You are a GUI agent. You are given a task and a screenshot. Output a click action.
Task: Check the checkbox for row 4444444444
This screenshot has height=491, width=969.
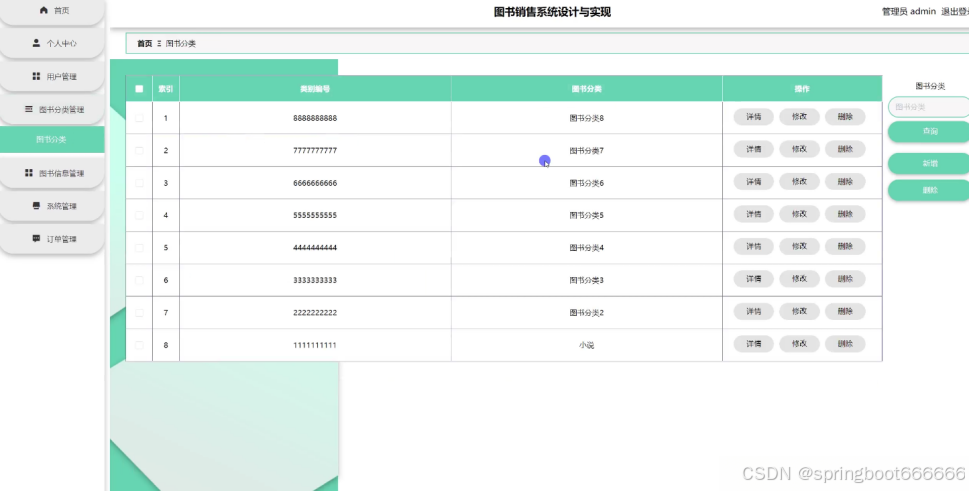click(139, 248)
